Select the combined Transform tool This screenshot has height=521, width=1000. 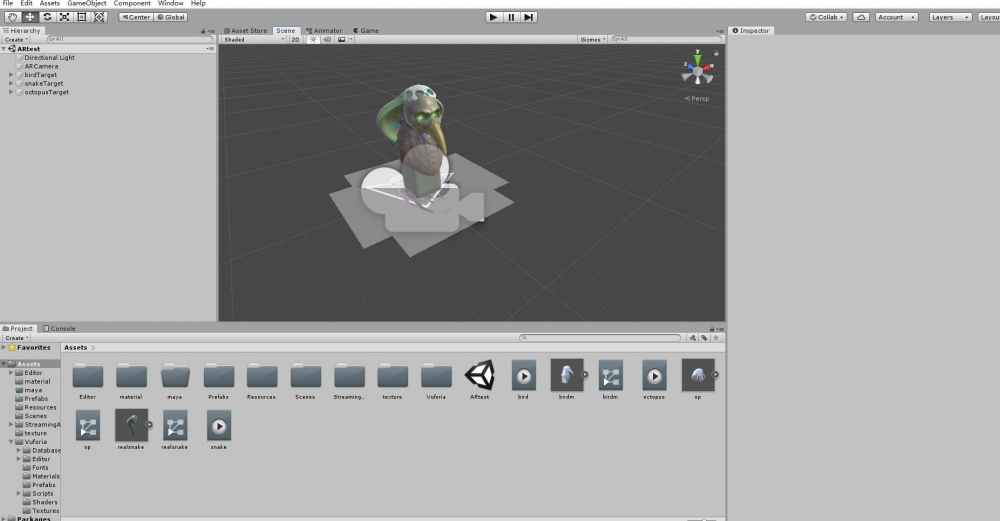pos(99,17)
